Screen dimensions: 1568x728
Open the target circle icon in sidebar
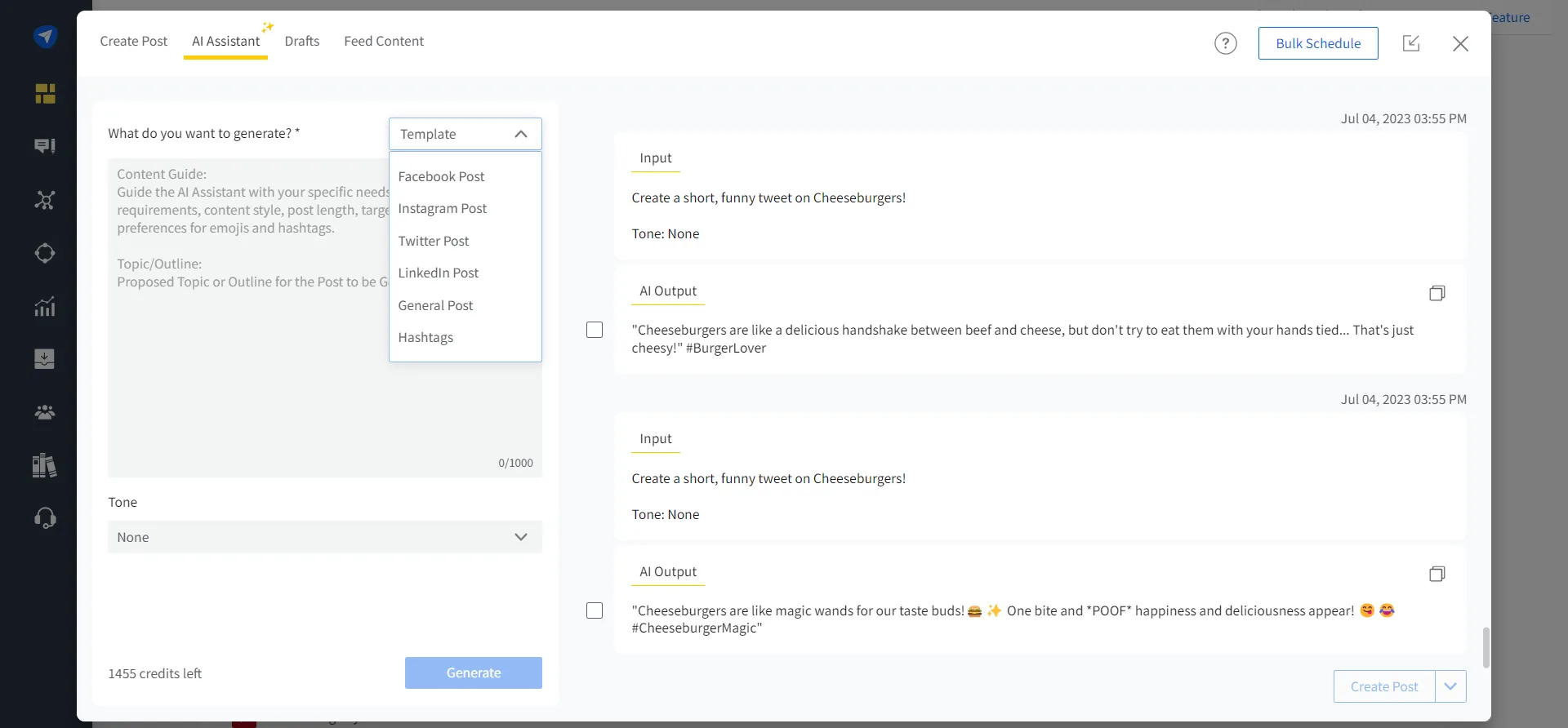point(45,253)
